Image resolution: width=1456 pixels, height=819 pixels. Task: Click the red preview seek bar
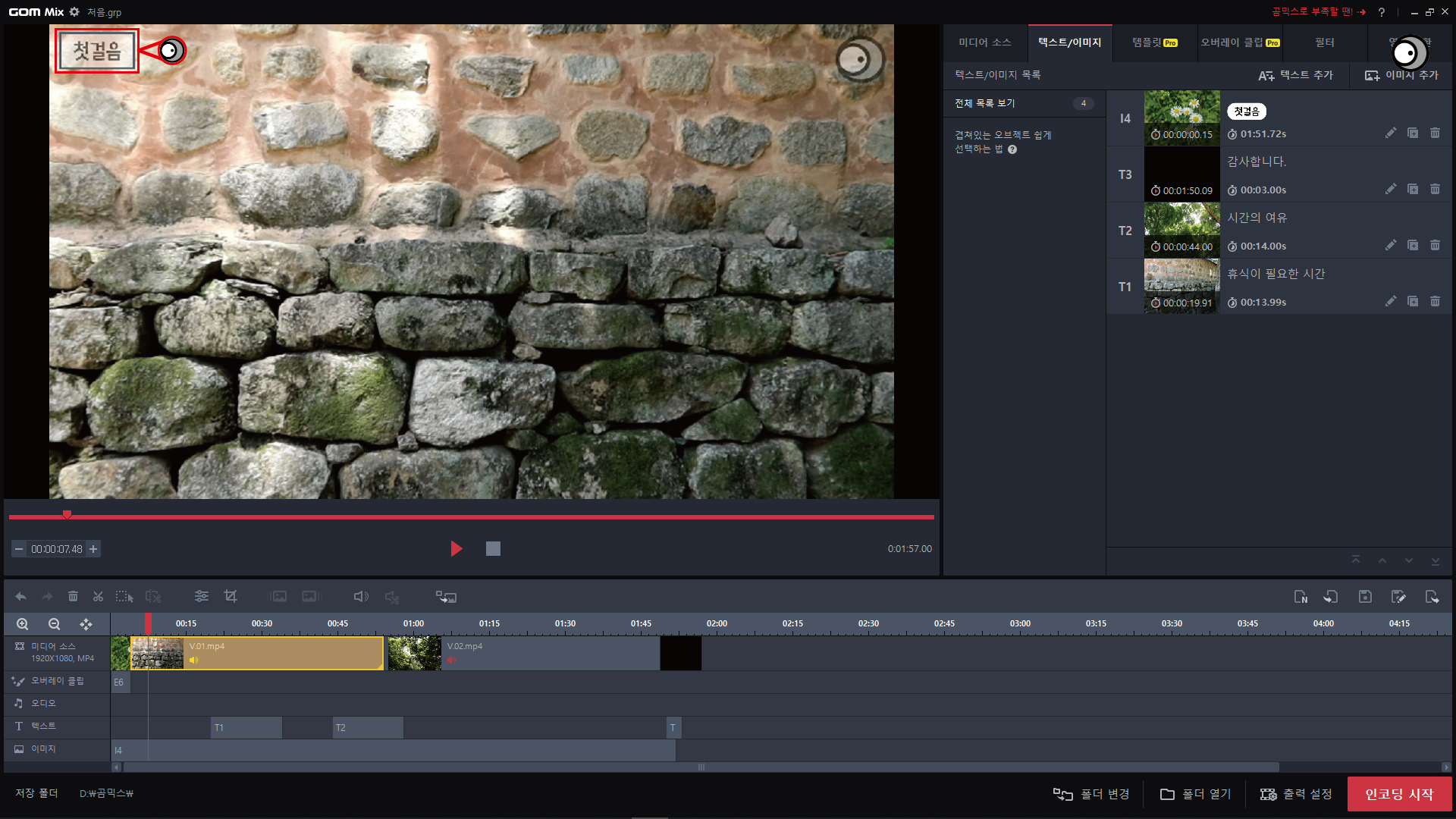(x=470, y=517)
